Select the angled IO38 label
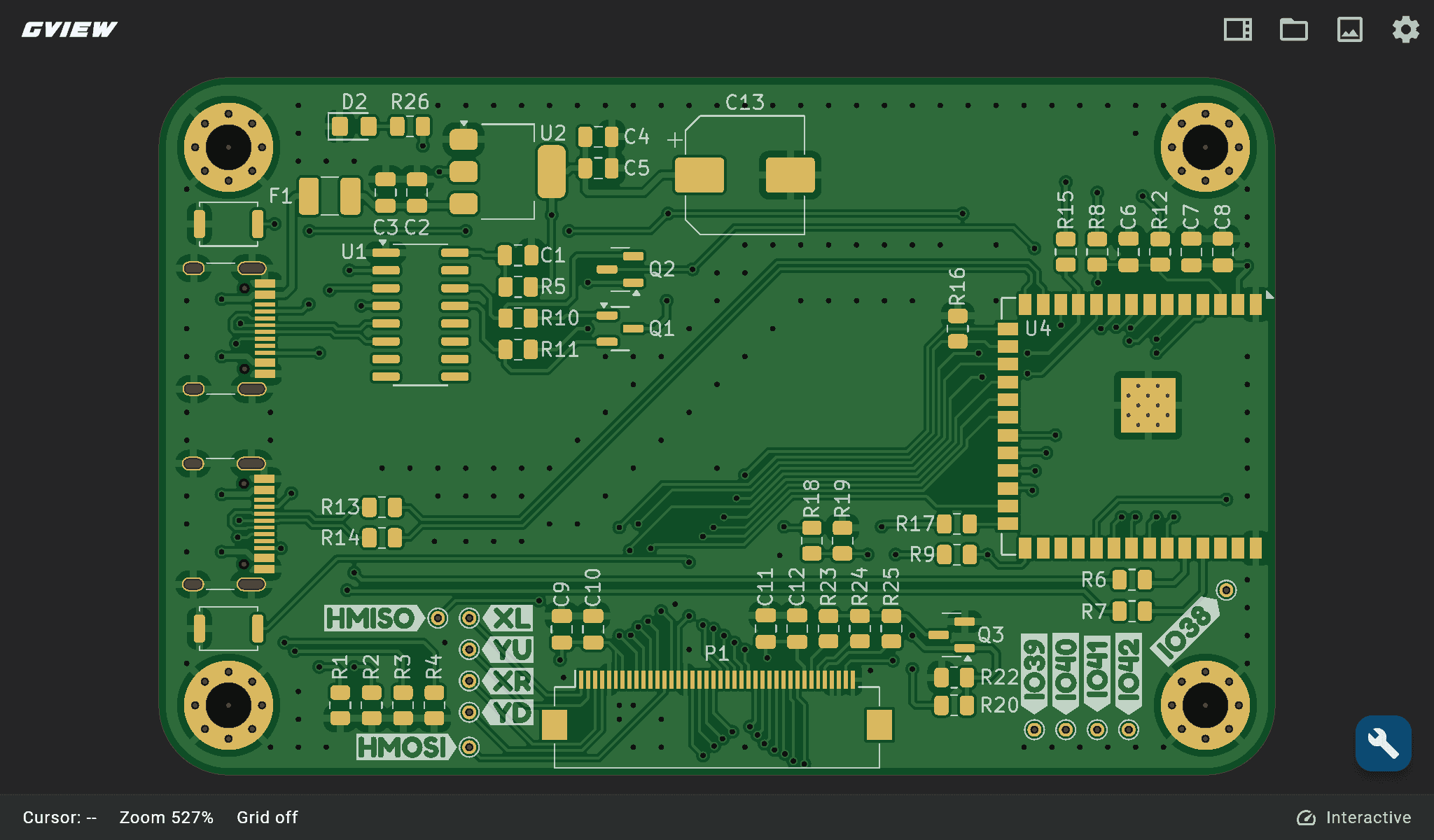The image size is (1434, 840). tap(1185, 631)
